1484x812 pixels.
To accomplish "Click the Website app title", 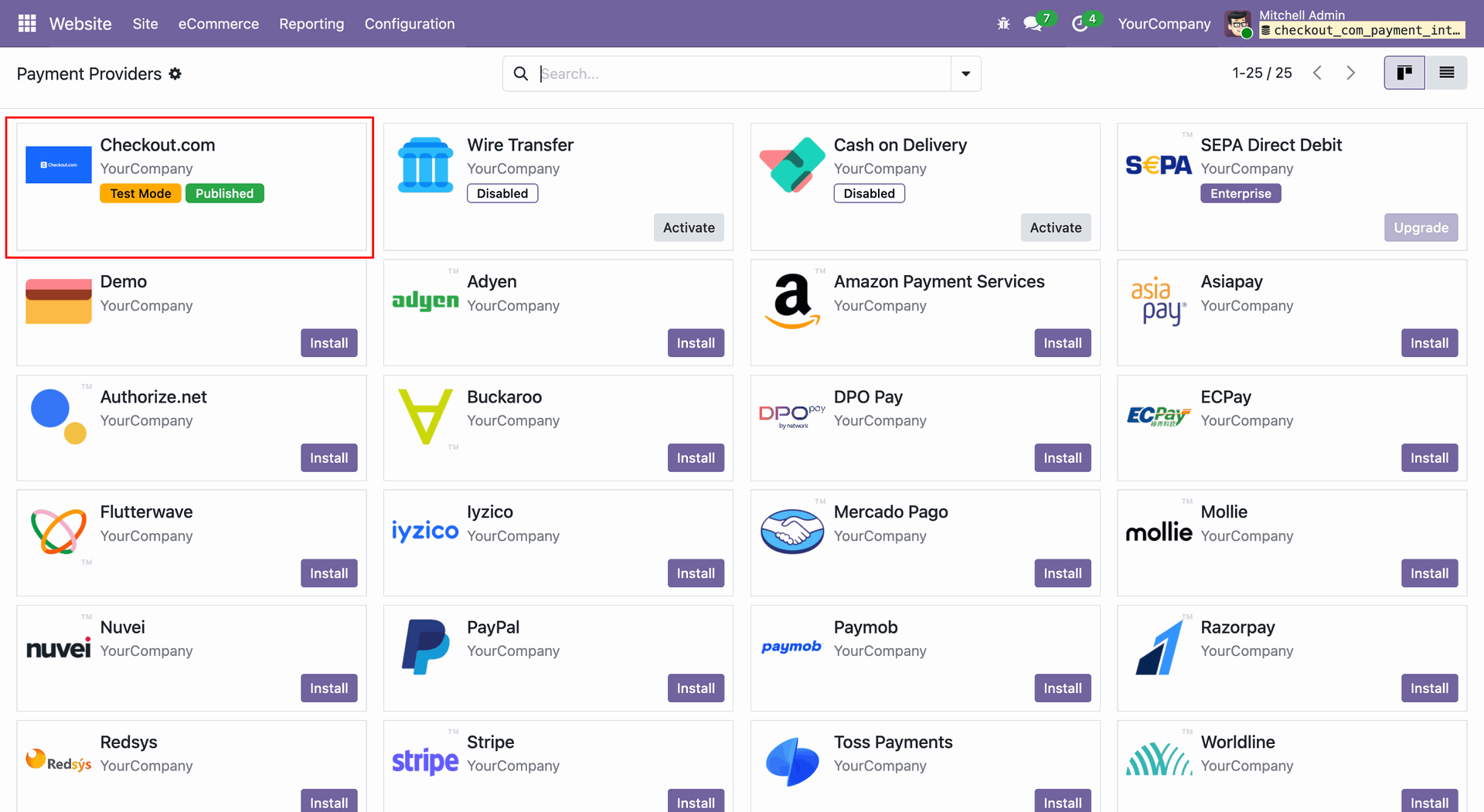I will point(80,24).
